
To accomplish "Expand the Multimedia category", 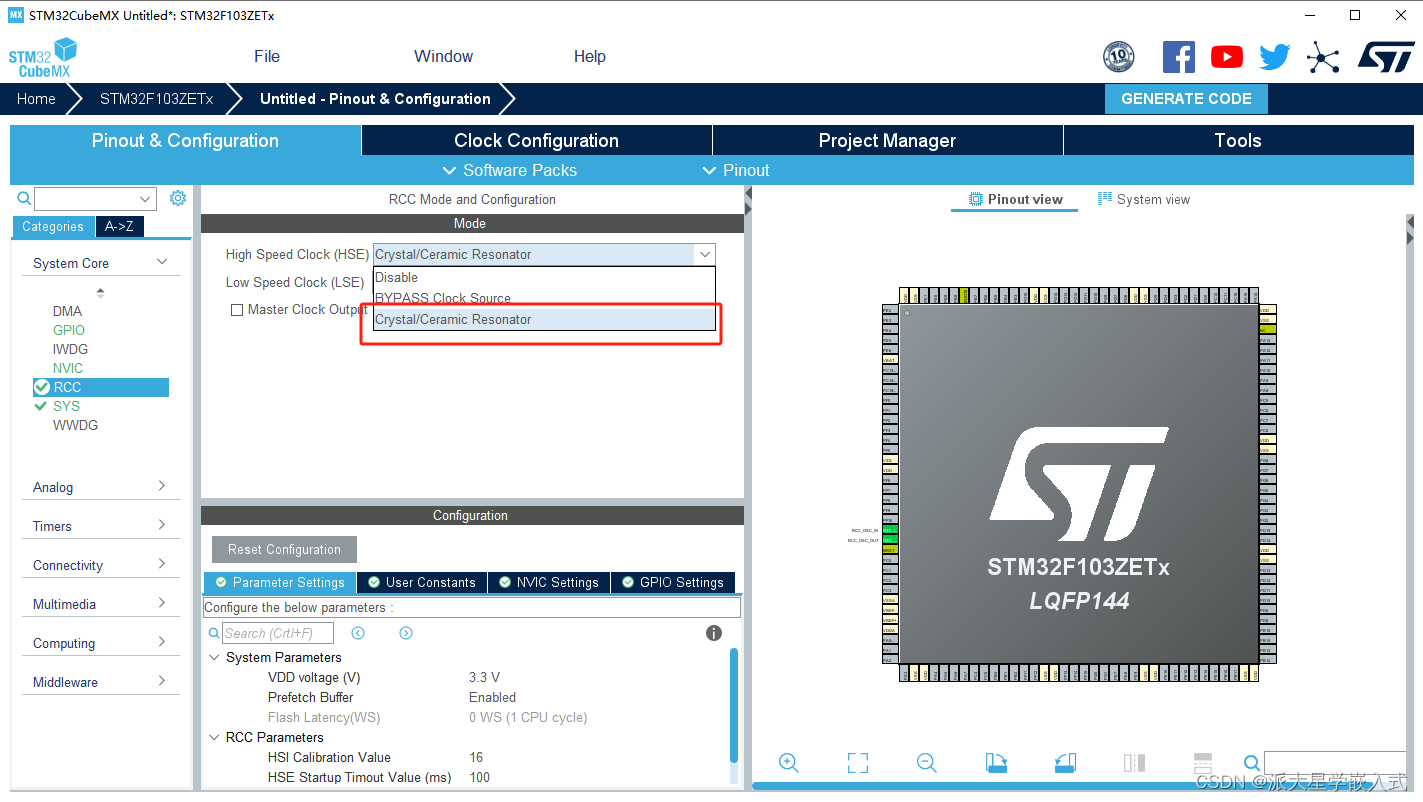I will click(162, 603).
